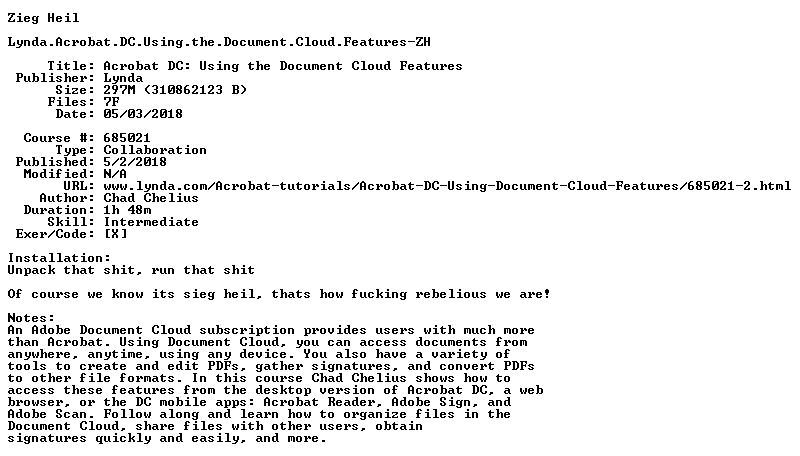Click the Author name Chad Chelius
Image resolution: width=800 pixels, height=456 pixels.
click(151, 198)
